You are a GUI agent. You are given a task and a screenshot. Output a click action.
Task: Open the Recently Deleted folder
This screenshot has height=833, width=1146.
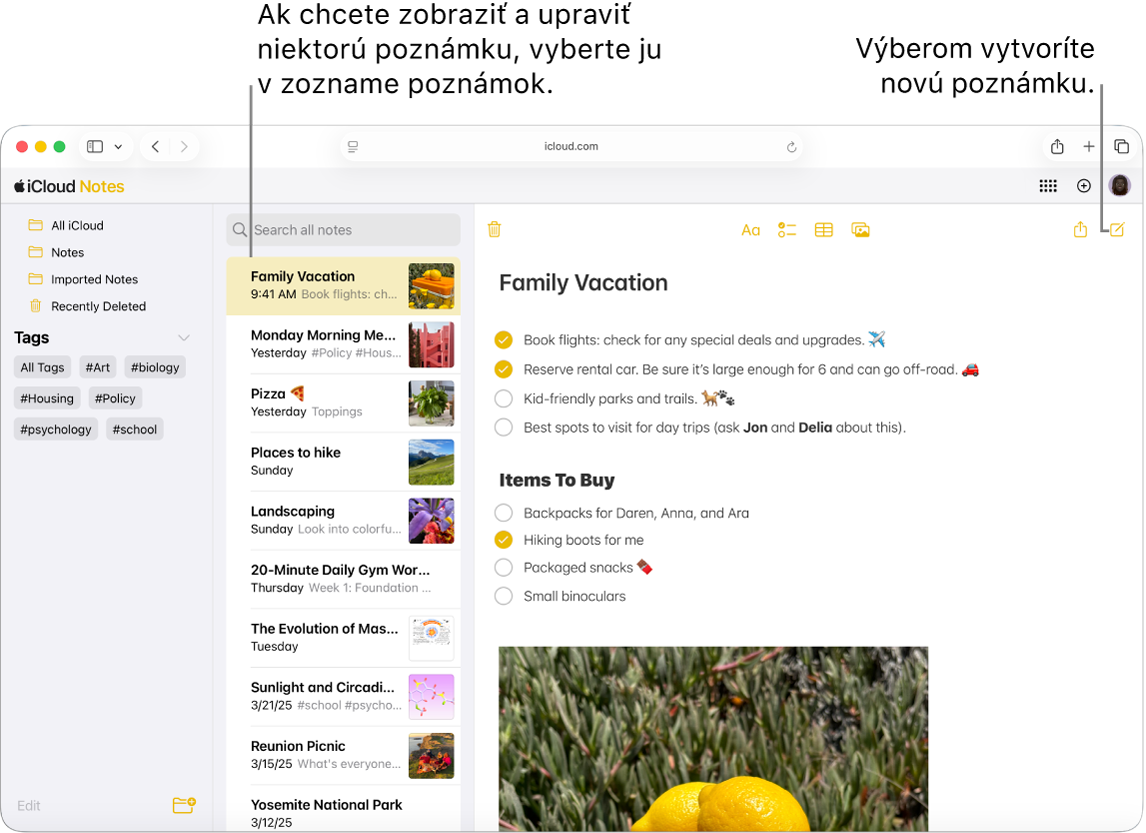(100, 306)
